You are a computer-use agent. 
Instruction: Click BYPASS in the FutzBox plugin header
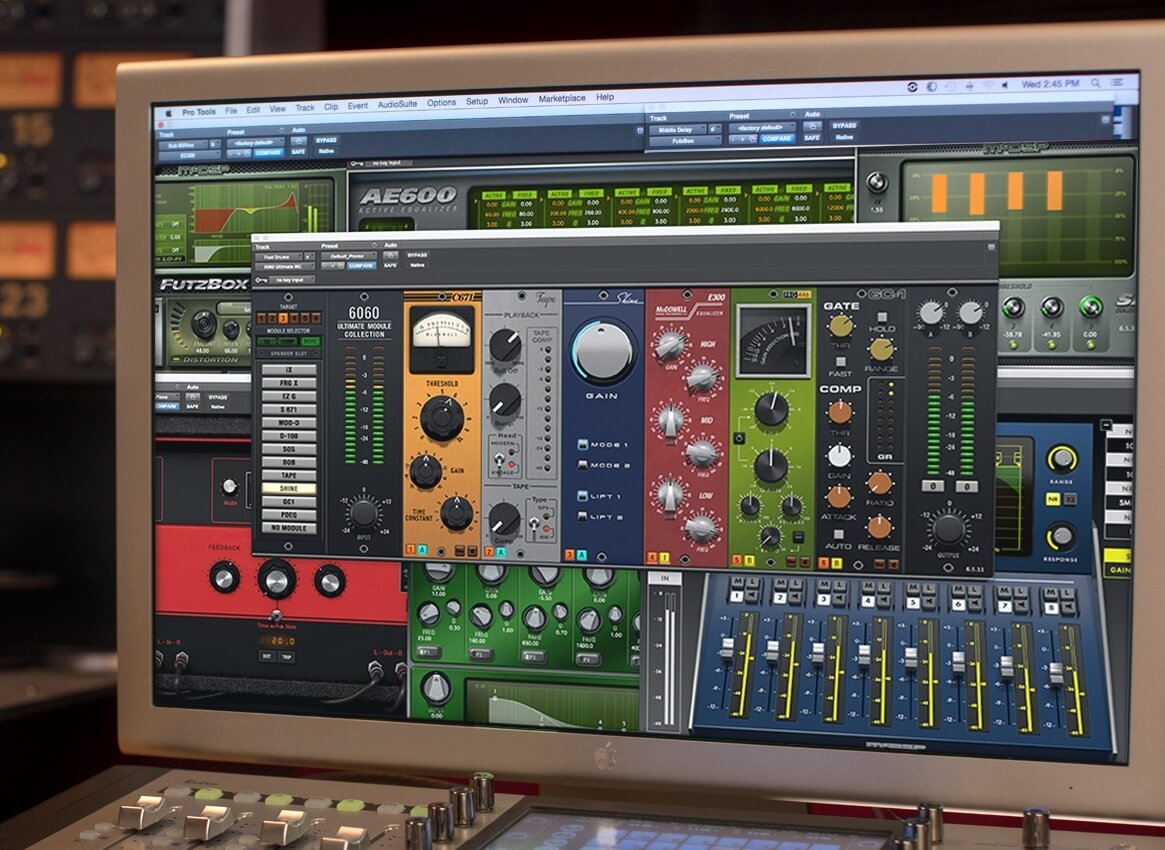point(843,126)
